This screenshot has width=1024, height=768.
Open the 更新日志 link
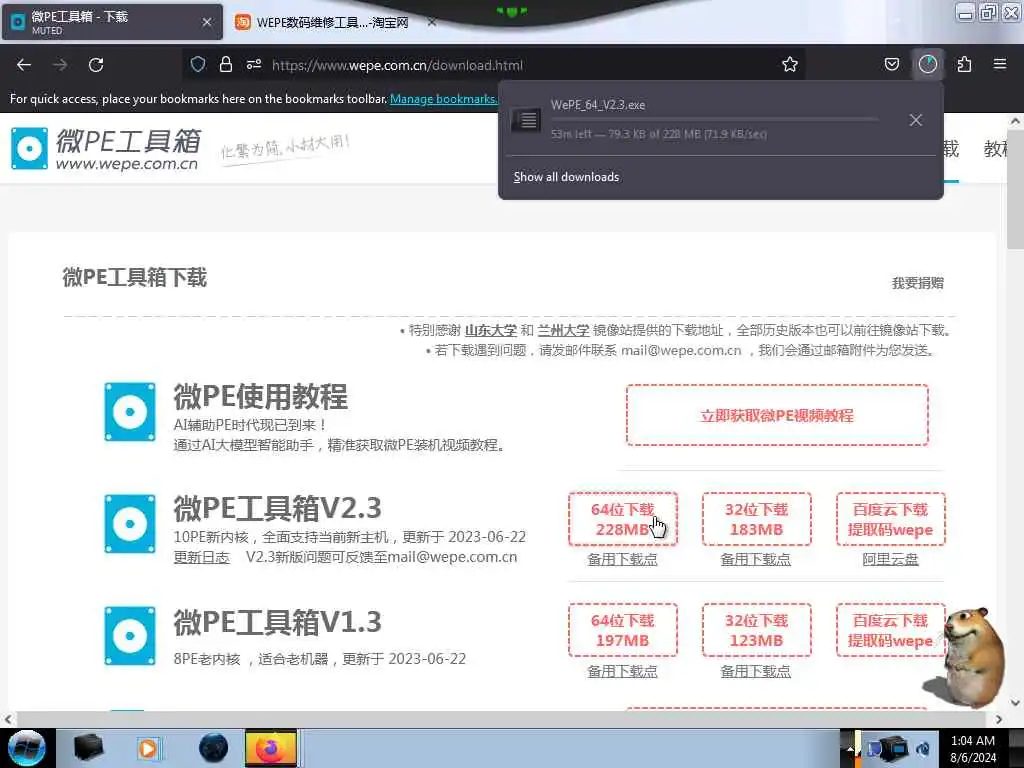(201, 558)
